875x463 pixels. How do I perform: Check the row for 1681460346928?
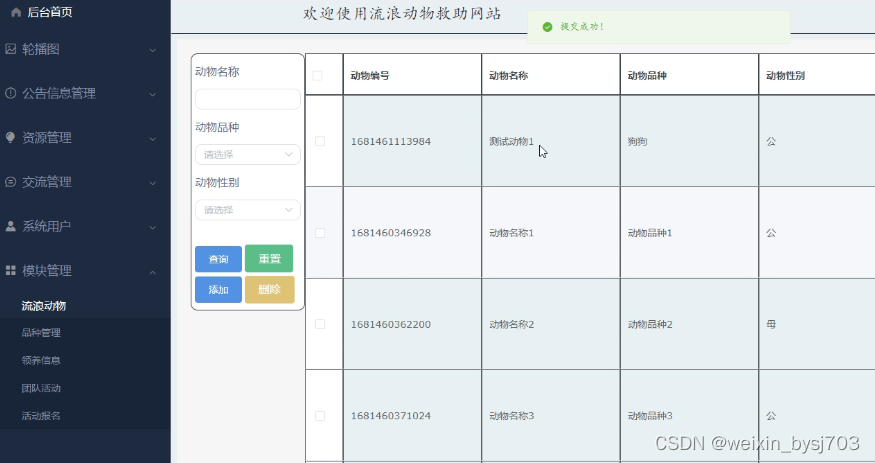[320, 233]
